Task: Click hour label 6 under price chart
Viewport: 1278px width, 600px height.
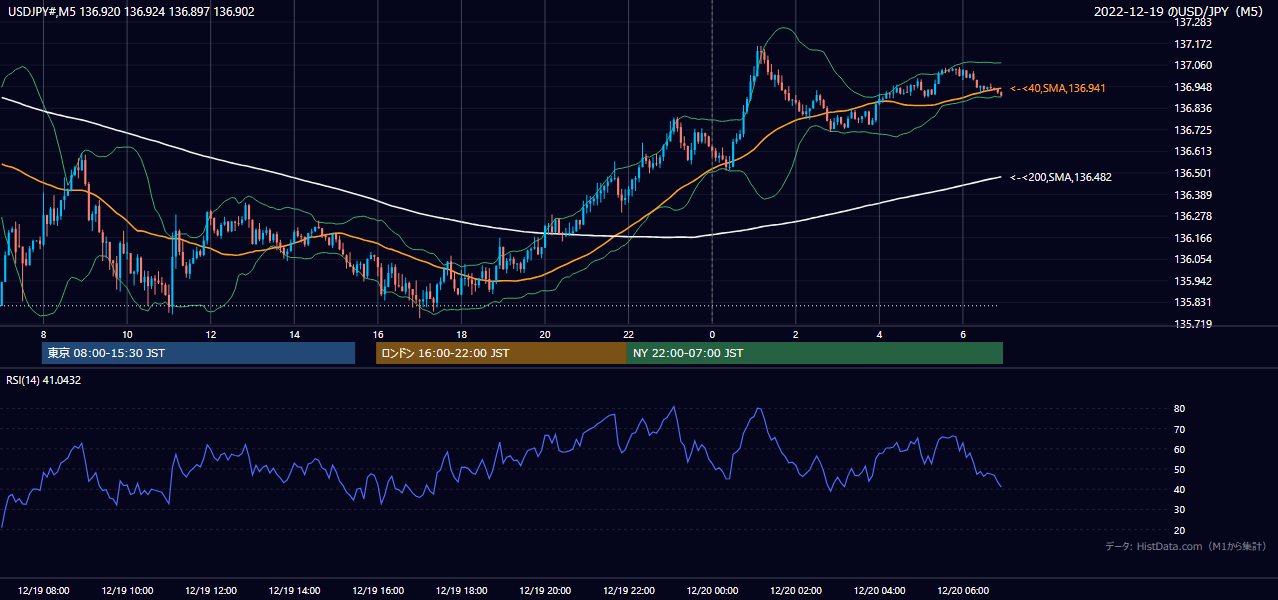Action: pos(962,334)
